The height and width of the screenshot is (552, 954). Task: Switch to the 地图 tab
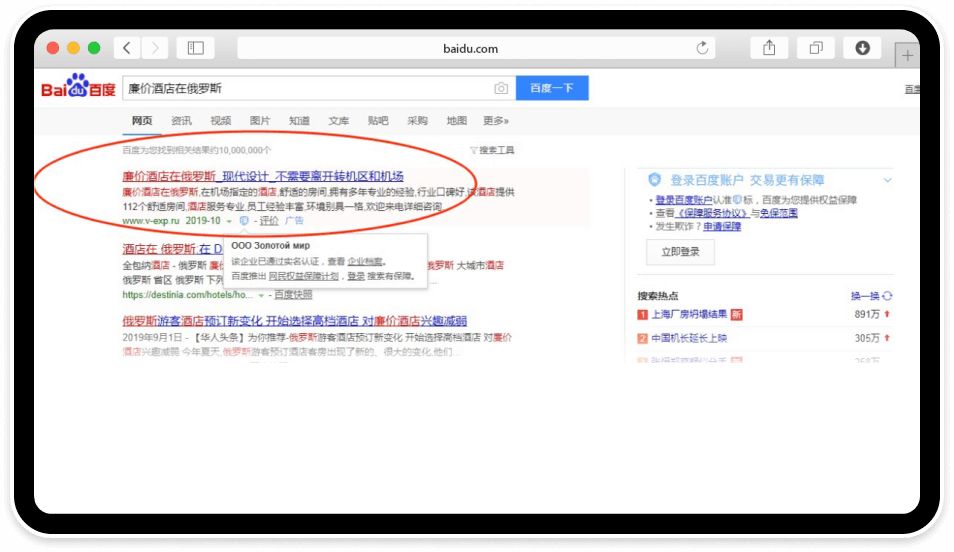[456, 121]
